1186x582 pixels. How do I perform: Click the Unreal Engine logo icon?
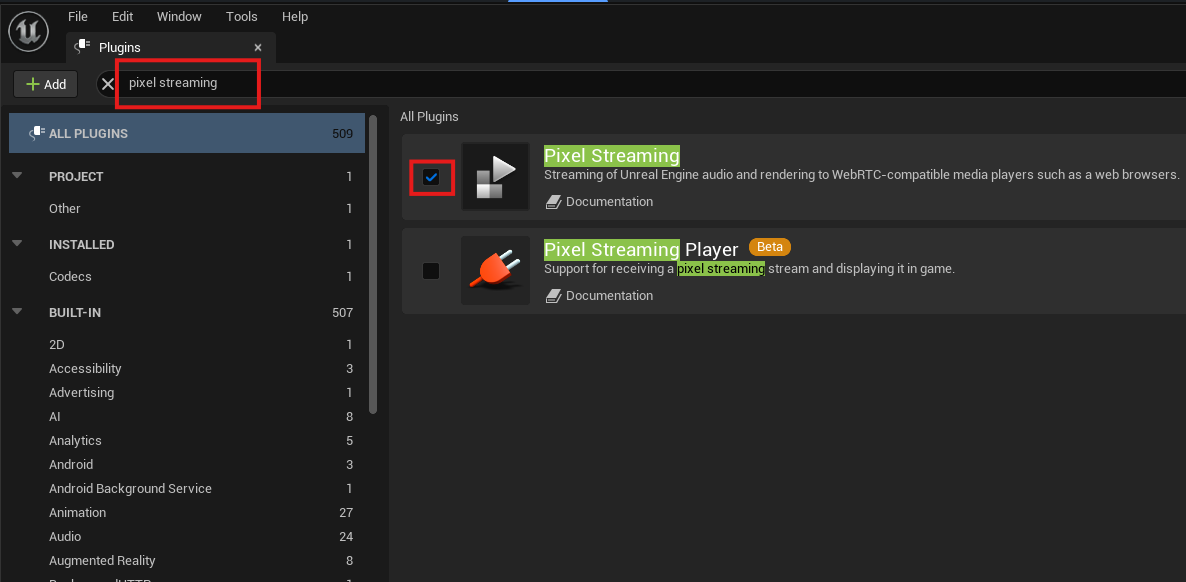point(28,32)
